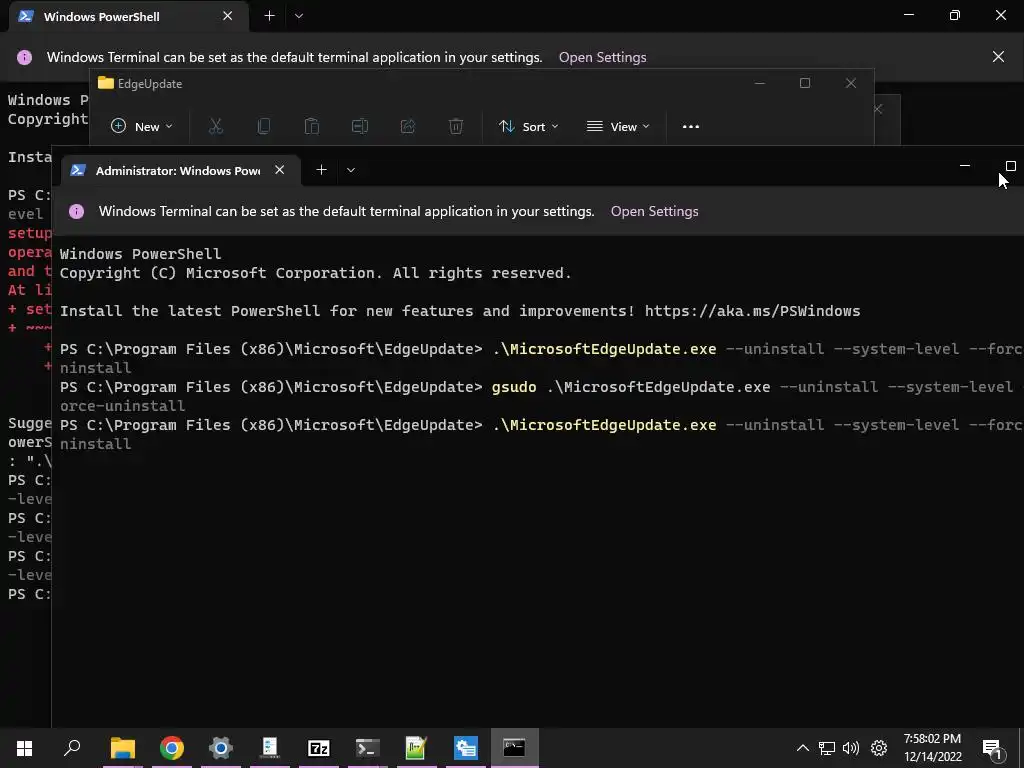The height and width of the screenshot is (768, 1024).
Task: Open the gear settings app on taskbar
Action: (x=221, y=748)
